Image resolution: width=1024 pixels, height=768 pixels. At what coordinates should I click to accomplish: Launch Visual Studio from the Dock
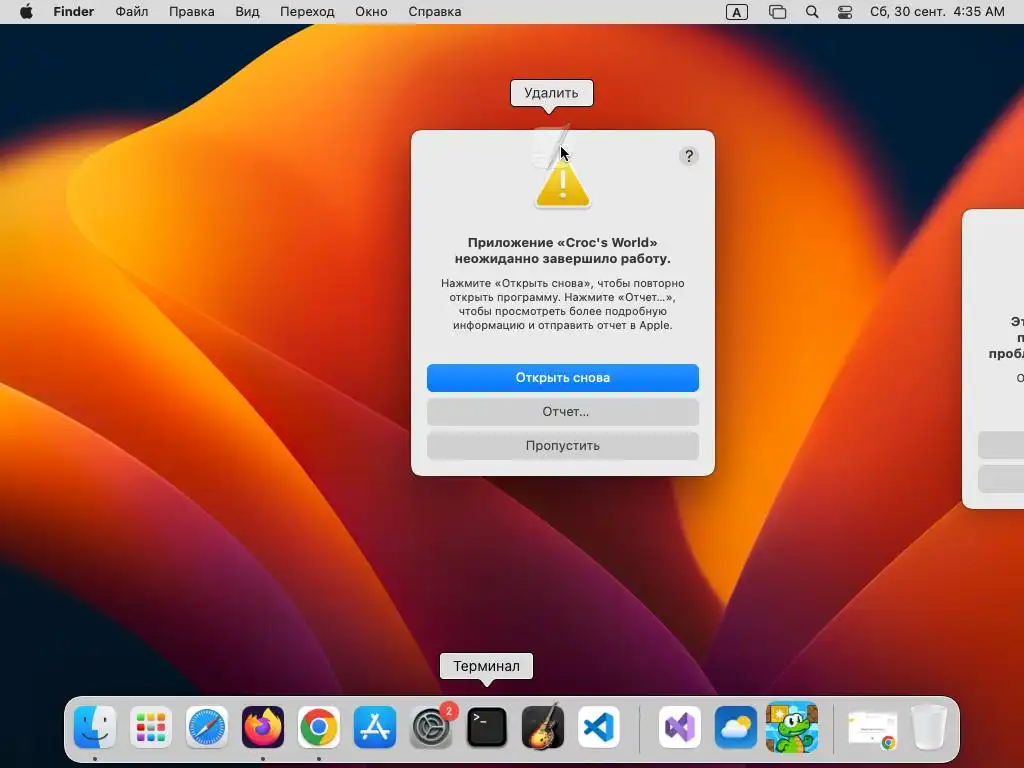pyautogui.click(x=679, y=727)
